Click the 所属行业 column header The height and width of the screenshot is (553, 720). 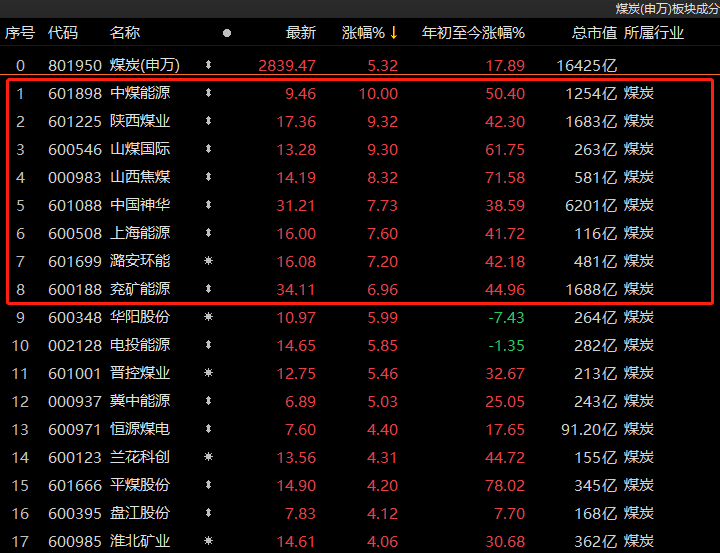(654, 33)
